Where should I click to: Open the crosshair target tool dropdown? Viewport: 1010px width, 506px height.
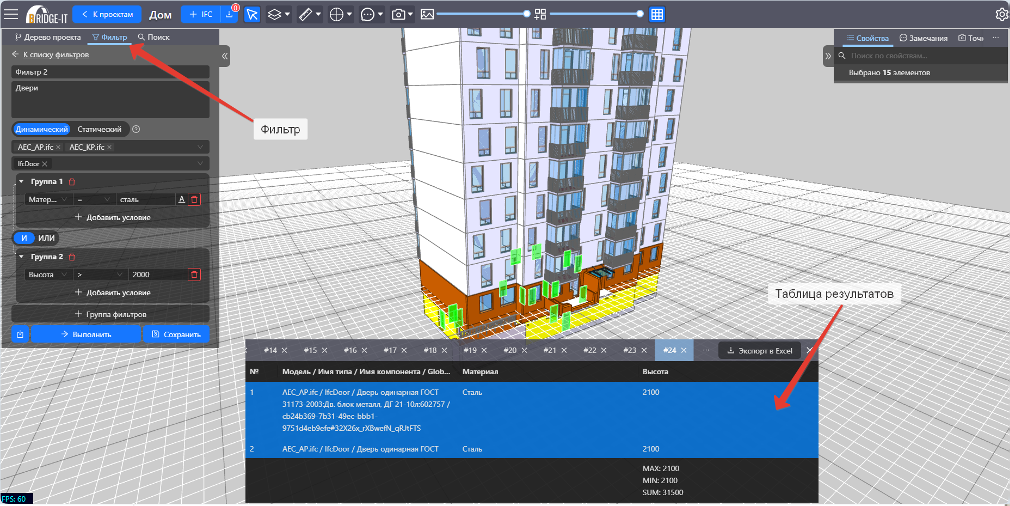(341, 14)
